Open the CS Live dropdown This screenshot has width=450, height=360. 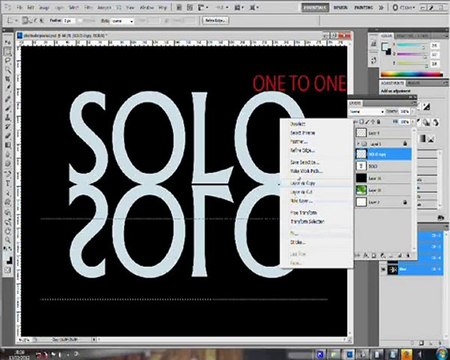pyautogui.click(x=403, y=7)
